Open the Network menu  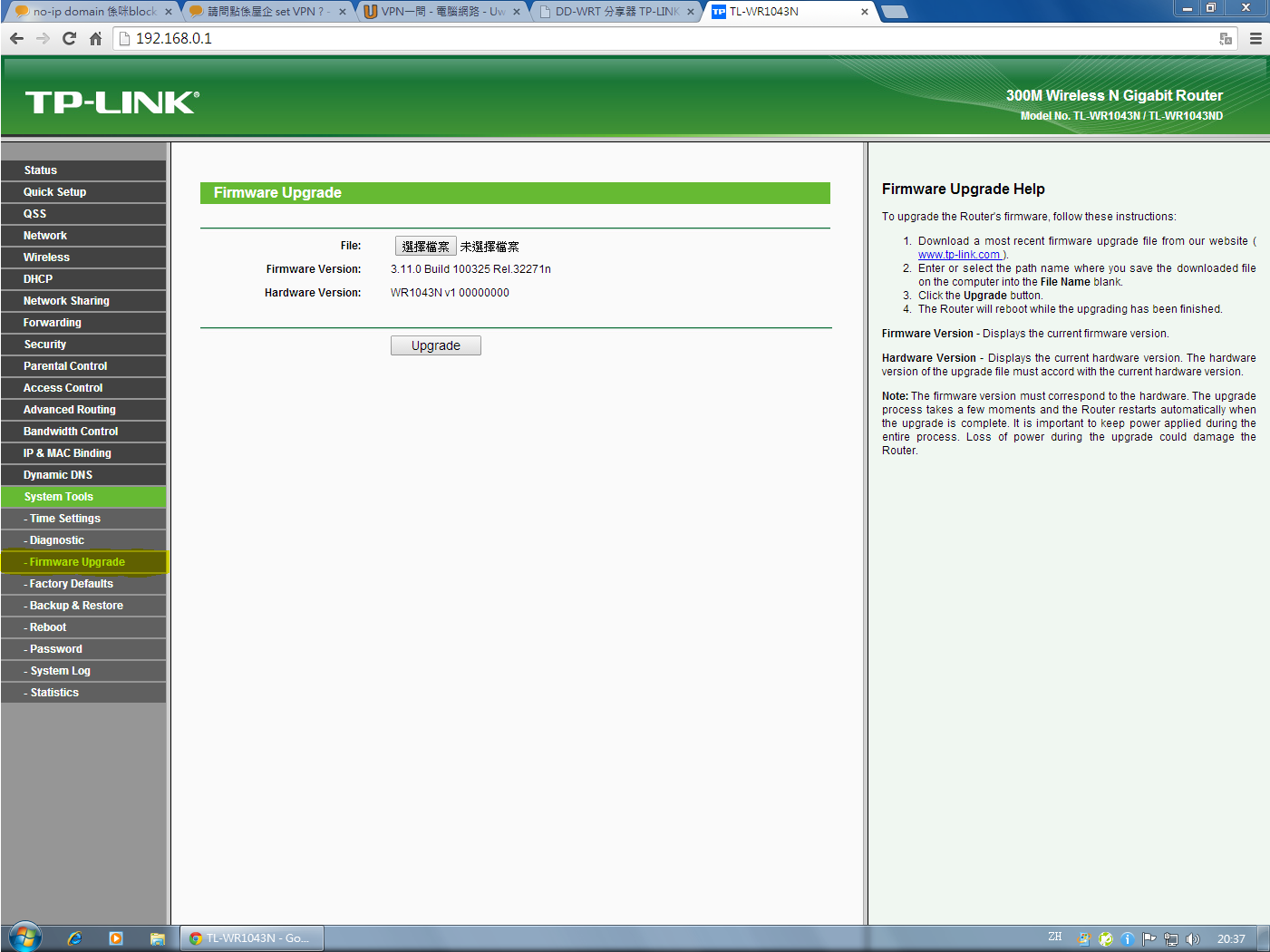83,236
